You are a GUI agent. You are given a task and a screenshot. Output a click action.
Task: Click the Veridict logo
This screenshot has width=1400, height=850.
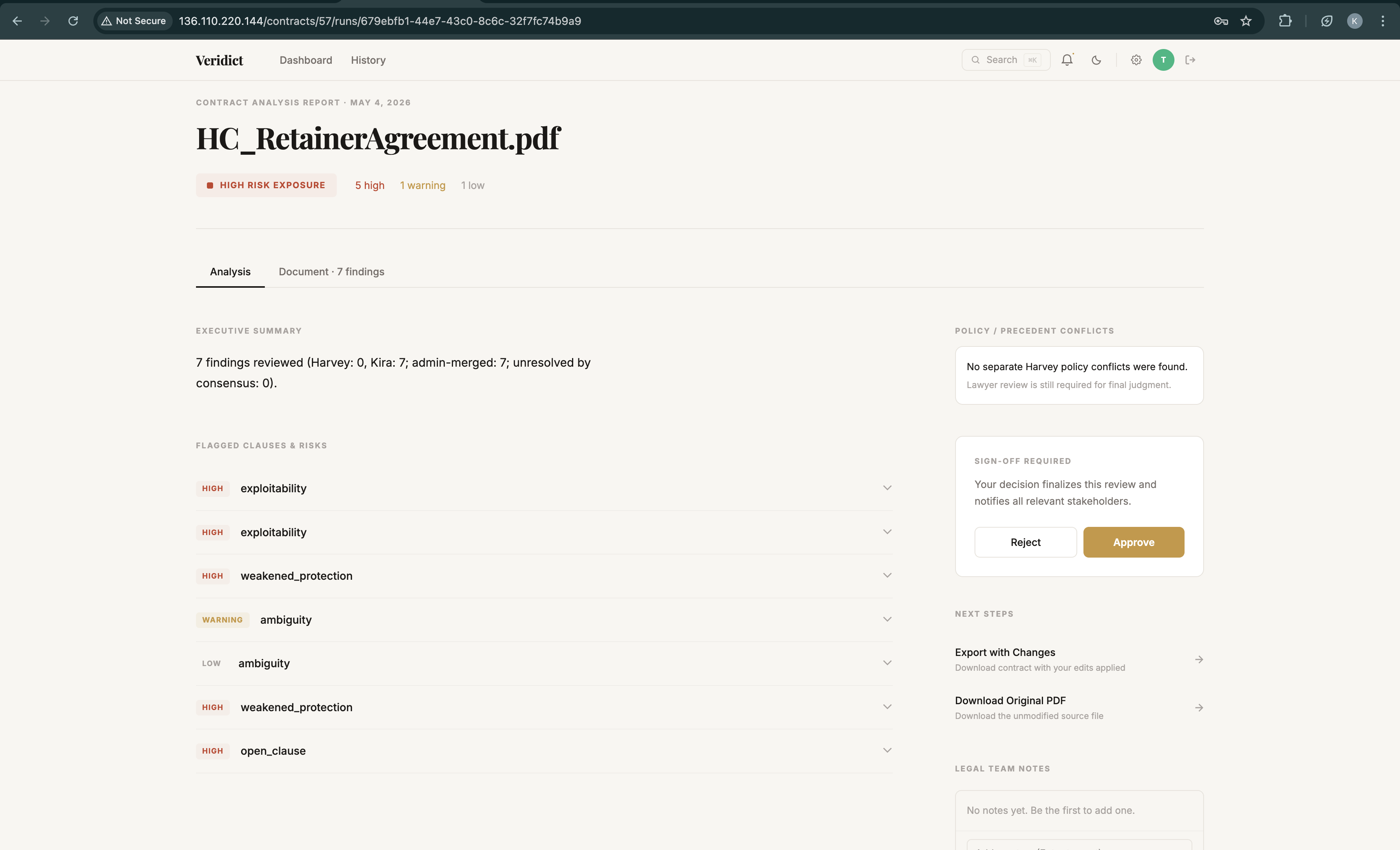[x=219, y=60]
